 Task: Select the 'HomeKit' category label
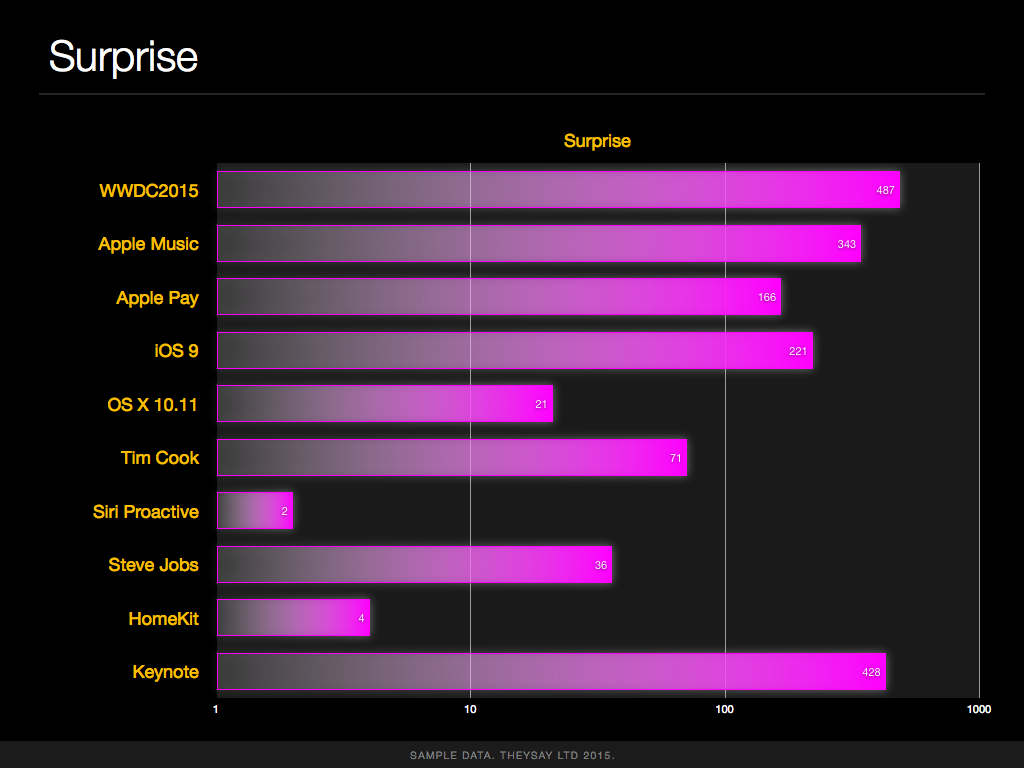click(163, 619)
